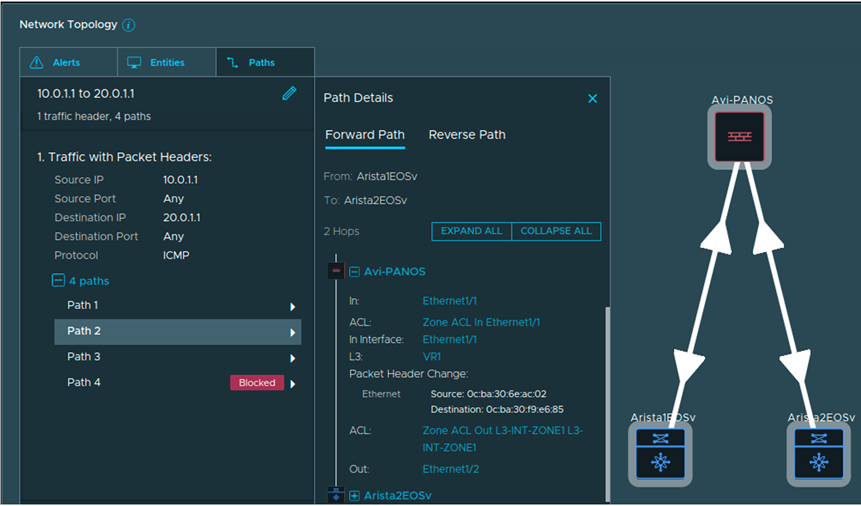Open the Entities tab
861x506 pixels.
166,62
